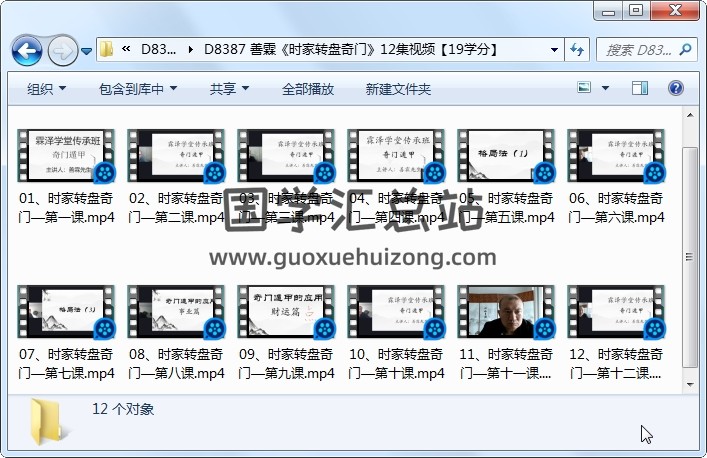707x458 pixels.
Task: Select thumbnail of 第六课.mp4
Action: point(616,156)
